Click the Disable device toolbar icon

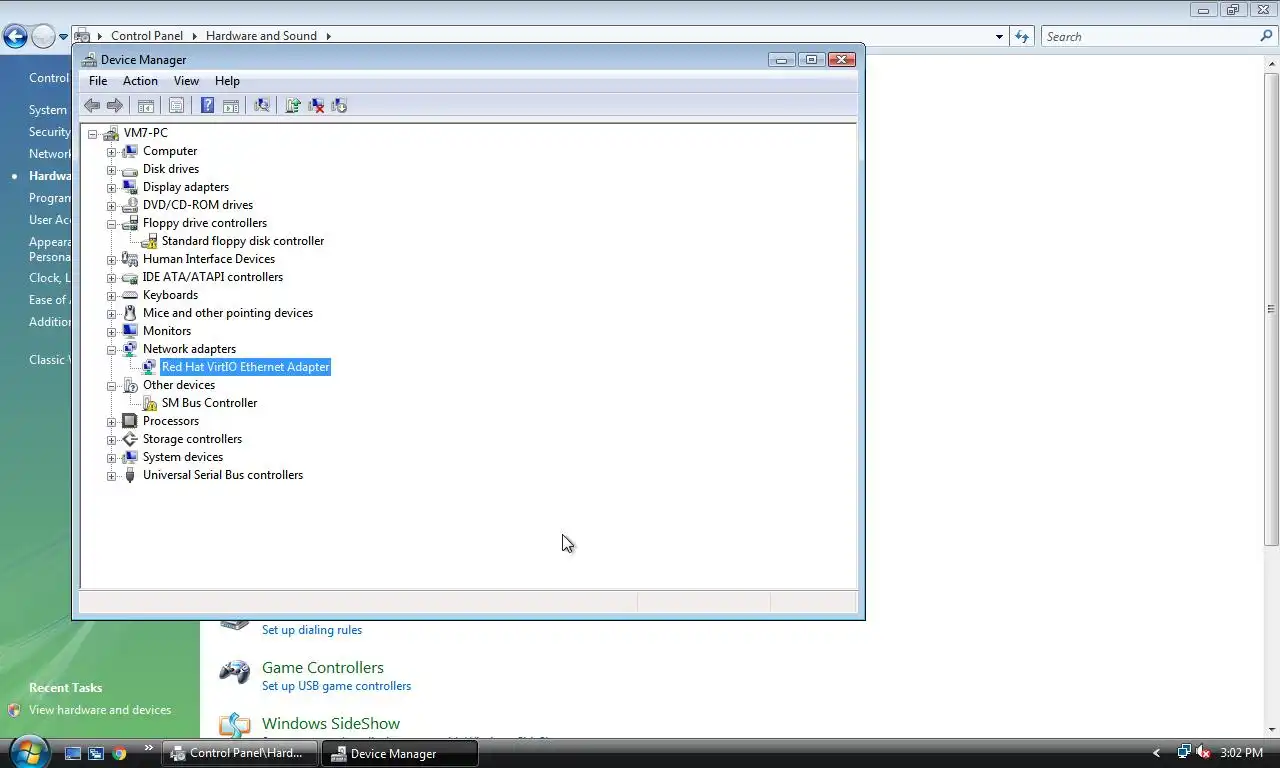[x=339, y=105]
